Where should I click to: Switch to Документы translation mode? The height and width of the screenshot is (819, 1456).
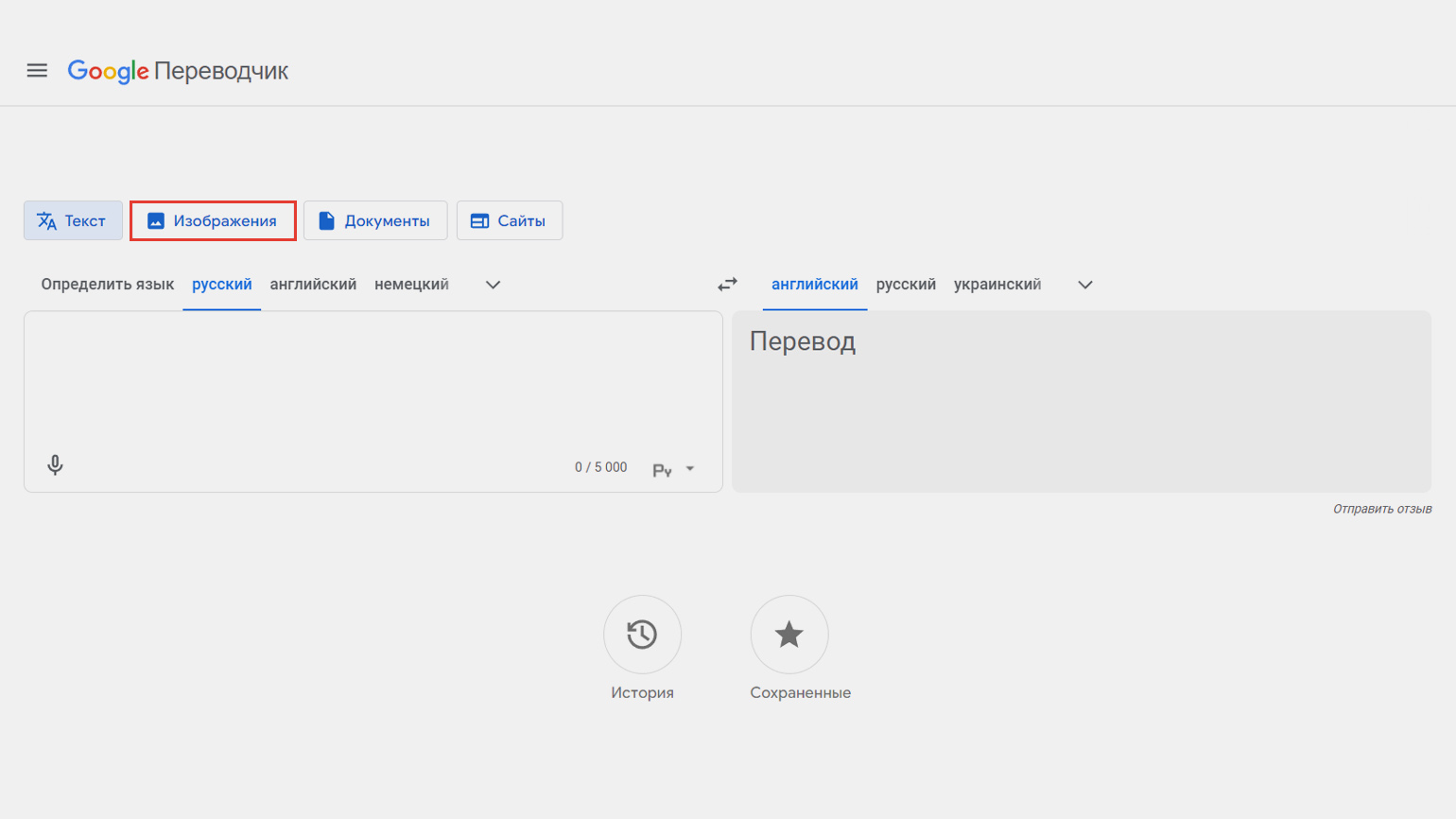375,220
